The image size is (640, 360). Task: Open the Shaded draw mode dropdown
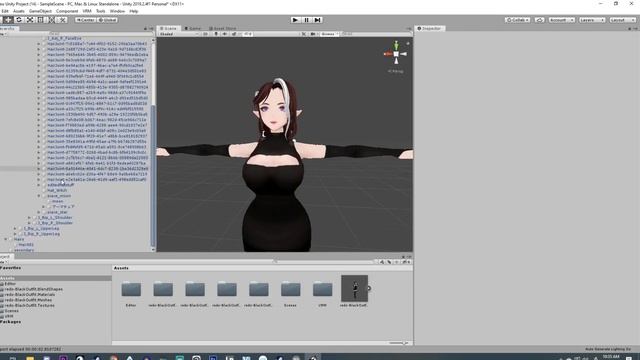[178, 34]
